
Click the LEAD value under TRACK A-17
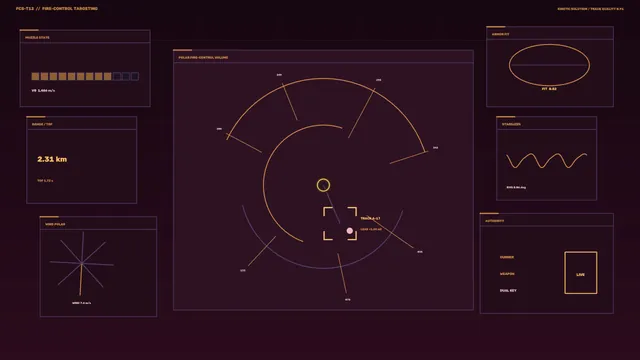[x=371, y=229]
